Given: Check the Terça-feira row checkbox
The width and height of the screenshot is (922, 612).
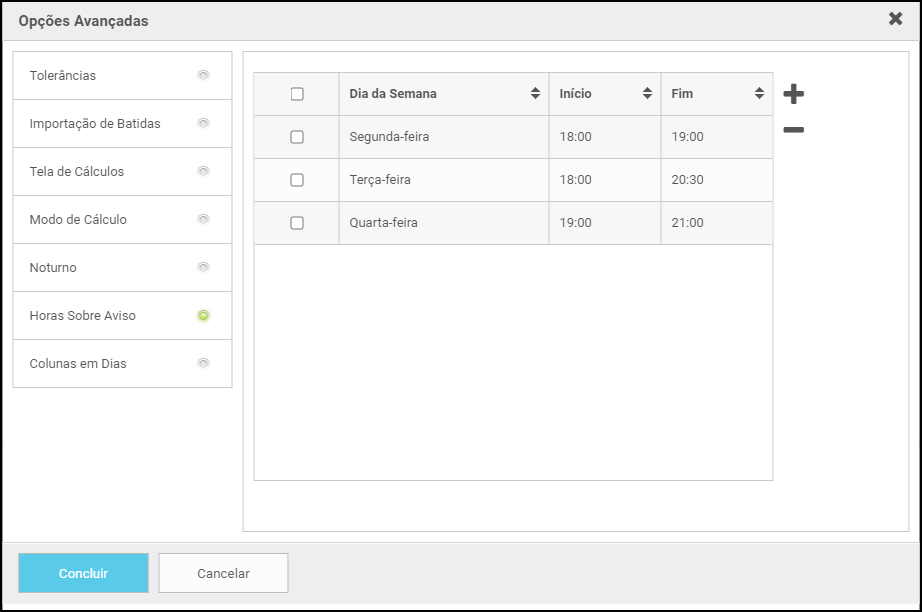Looking at the screenshot, I should pyautogui.click(x=297, y=180).
